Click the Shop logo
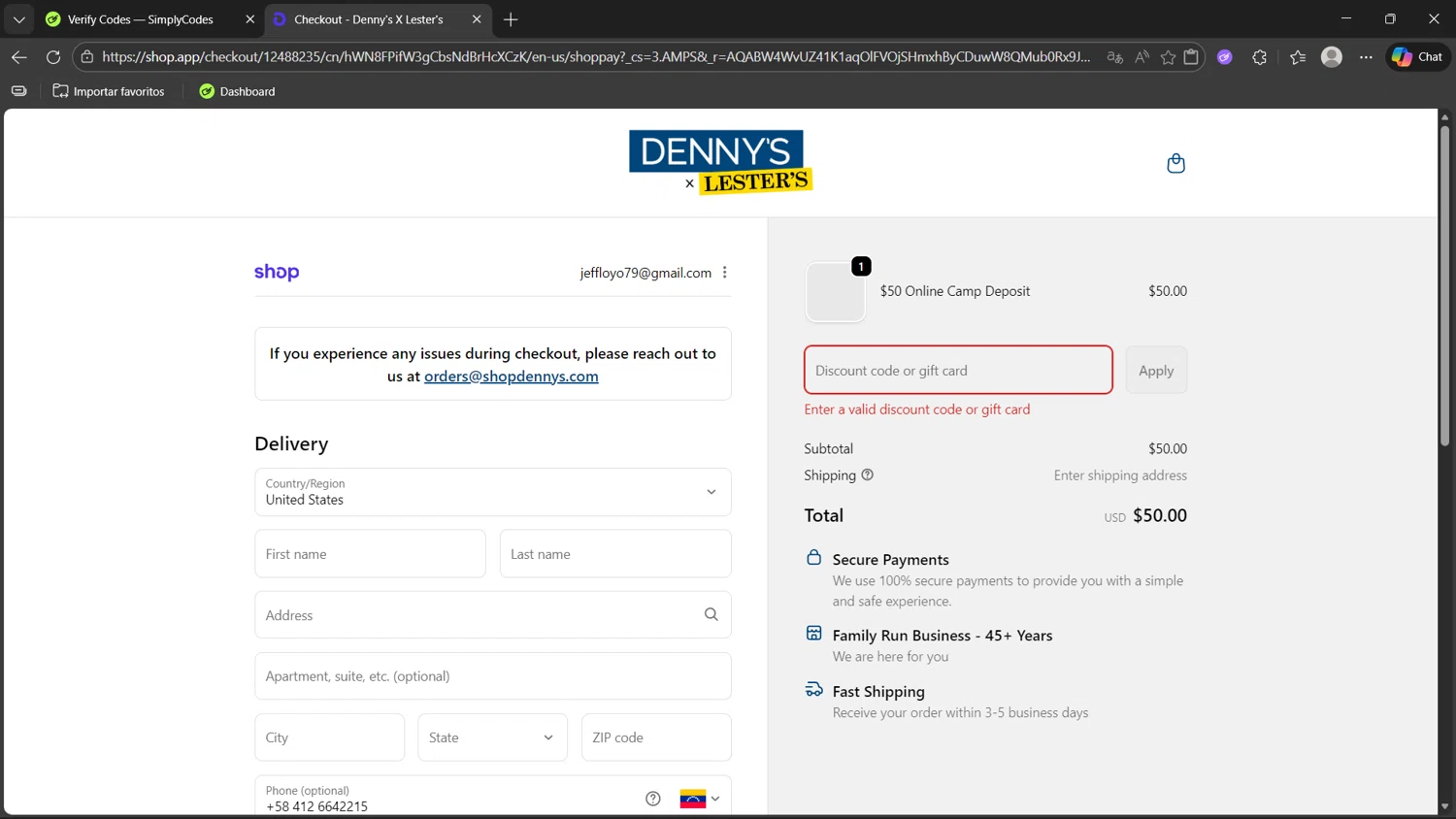Image resolution: width=1456 pixels, height=819 pixels. pos(277,272)
